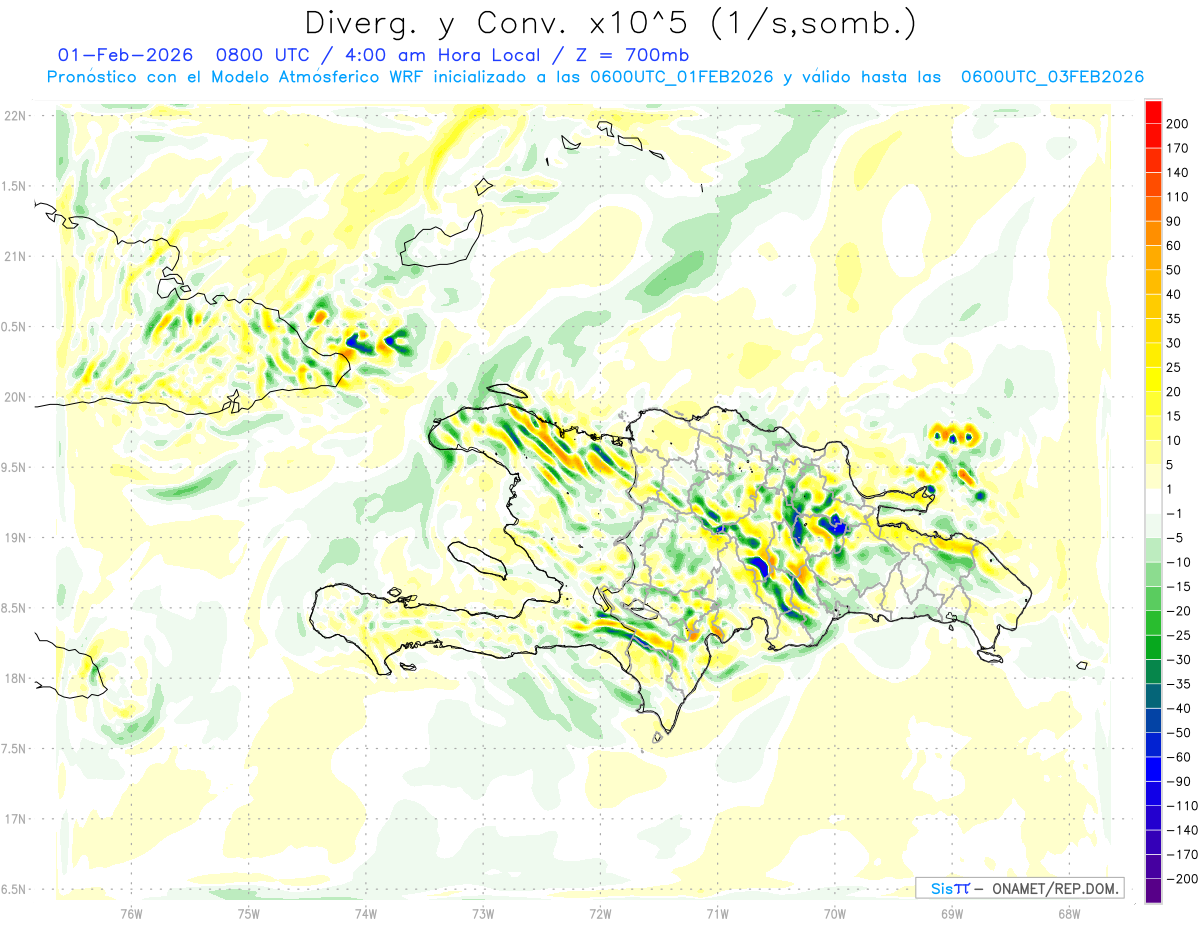The image size is (1200, 927).
Task: Click the colorbar label 140
Action: pyautogui.click(x=1177, y=173)
